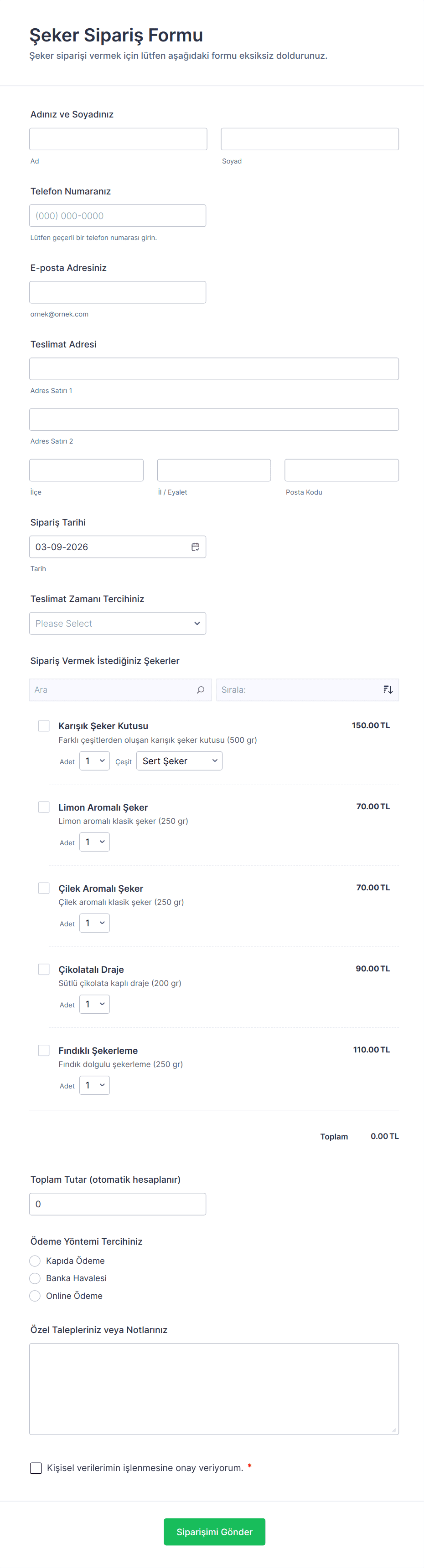Image resolution: width=424 pixels, height=1568 pixels.
Task: Open the Sırala sort dropdown
Action: click(x=299, y=690)
